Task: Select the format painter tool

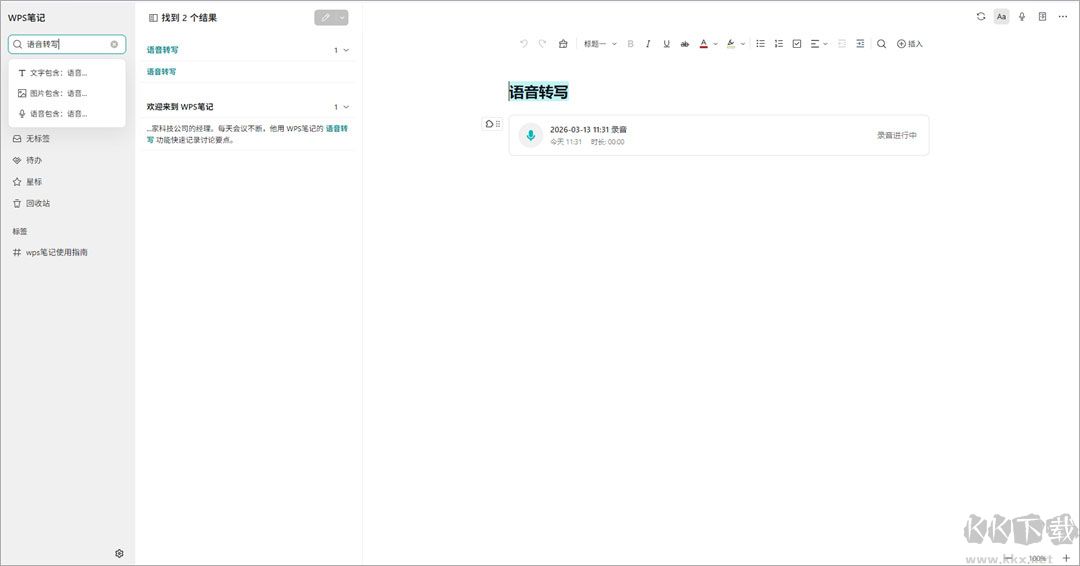Action: (x=563, y=43)
